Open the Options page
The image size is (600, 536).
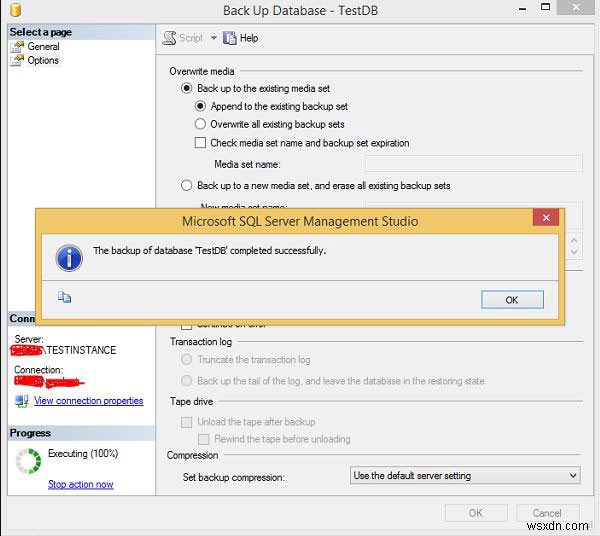coord(43,60)
